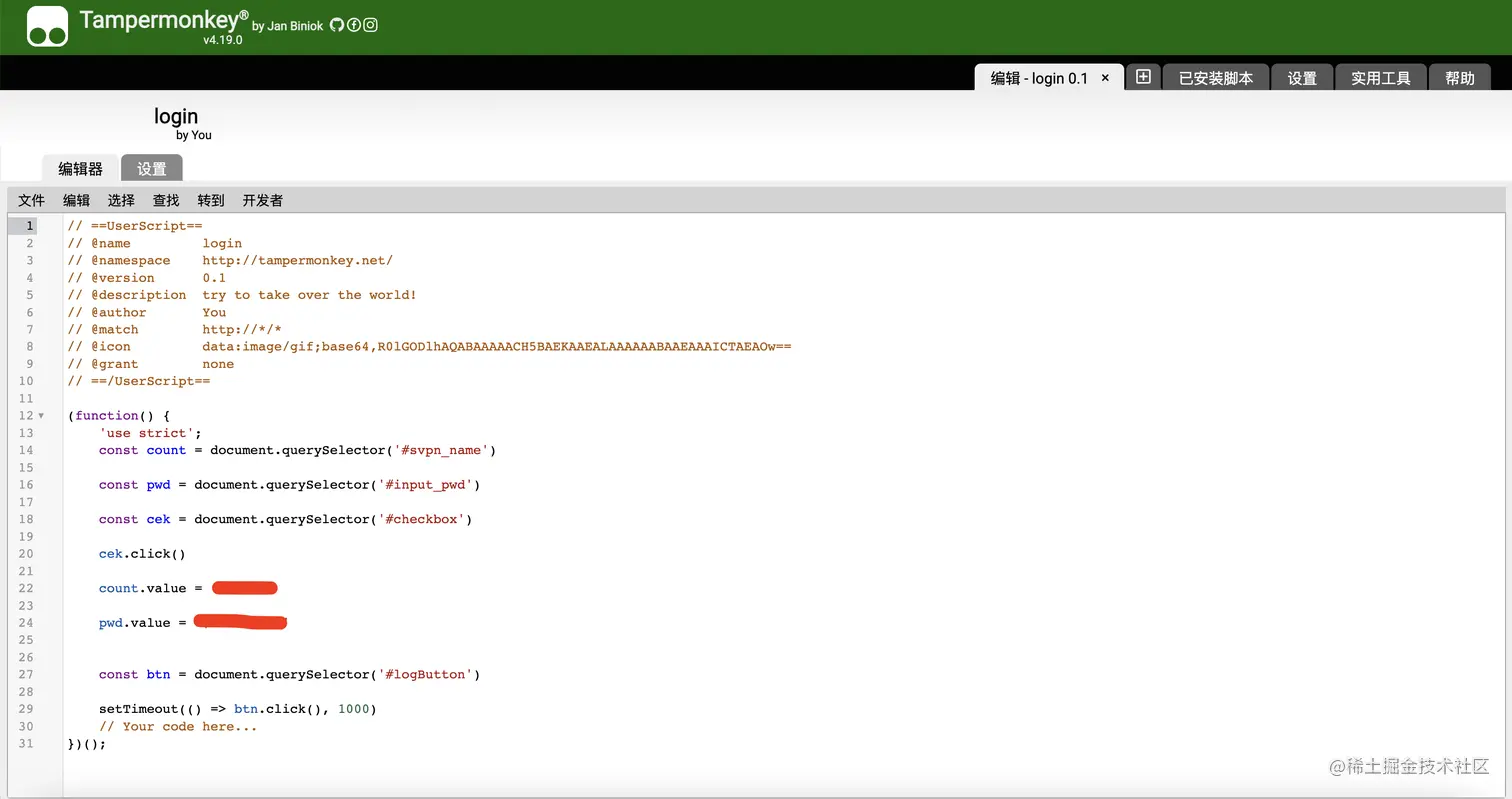The image size is (1512, 799).
Task: Click the new script plus tab icon
Action: pyautogui.click(x=1143, y=77)
